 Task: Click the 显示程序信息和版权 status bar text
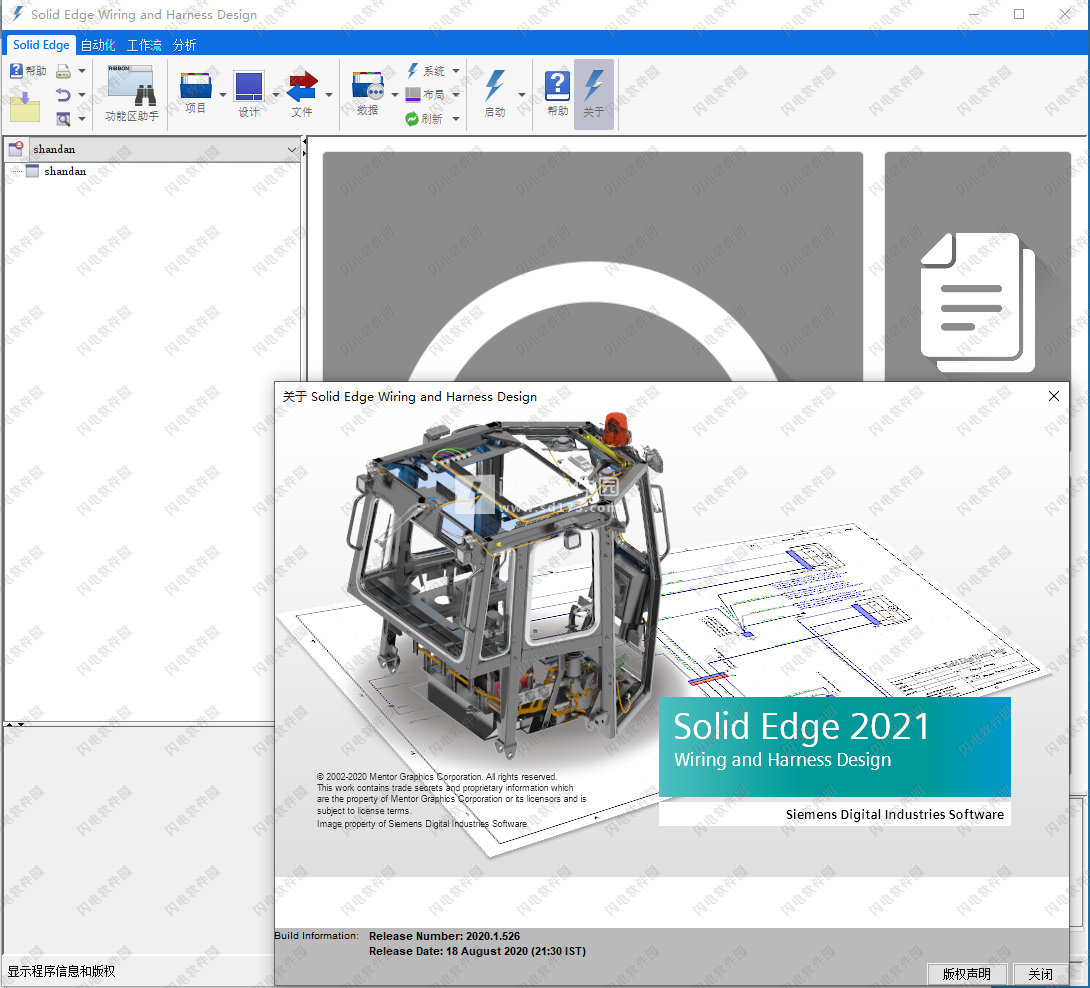61,971
